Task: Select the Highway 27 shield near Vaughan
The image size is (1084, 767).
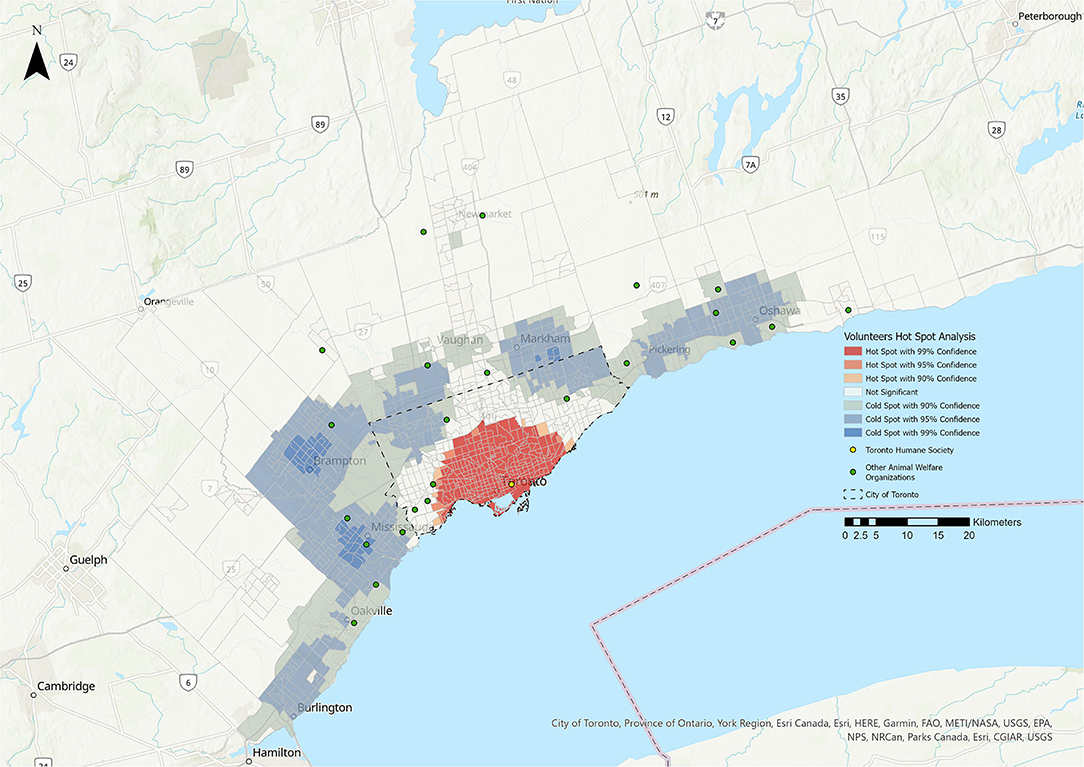Action: tap(364, 332)
